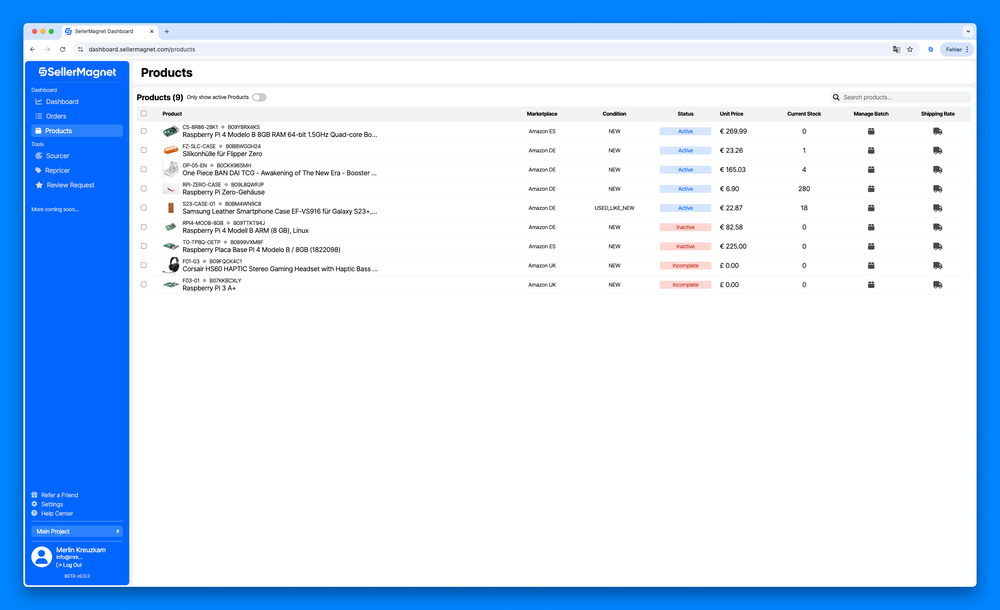This screenshot has width=1000, height=610.
Task: Click the Inactive status of Raspberry Pi 4 Modell B ARM
Action: [685, 227]
